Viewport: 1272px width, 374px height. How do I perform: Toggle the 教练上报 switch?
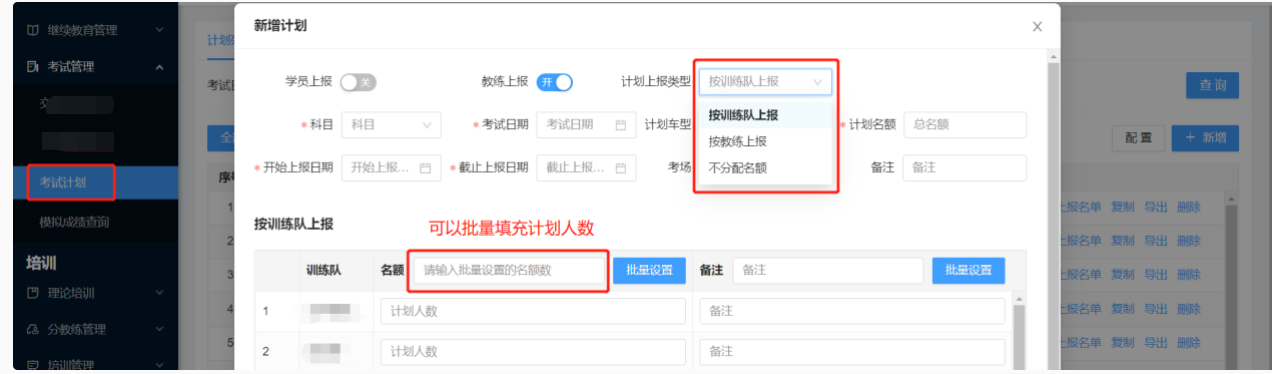pos(554,82)
